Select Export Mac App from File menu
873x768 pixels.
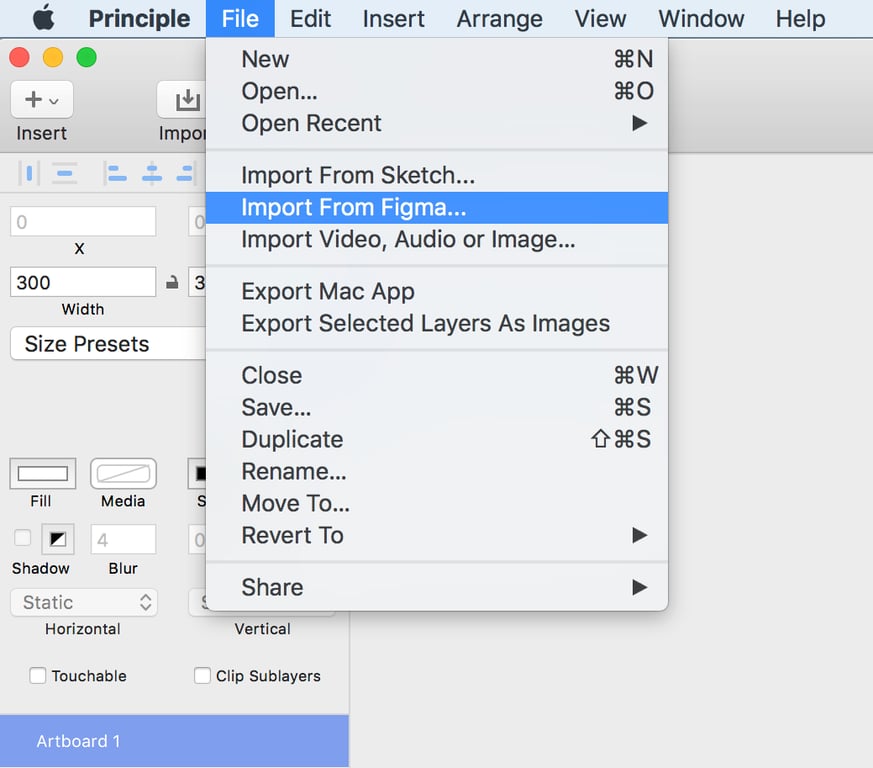pos(328,292)
